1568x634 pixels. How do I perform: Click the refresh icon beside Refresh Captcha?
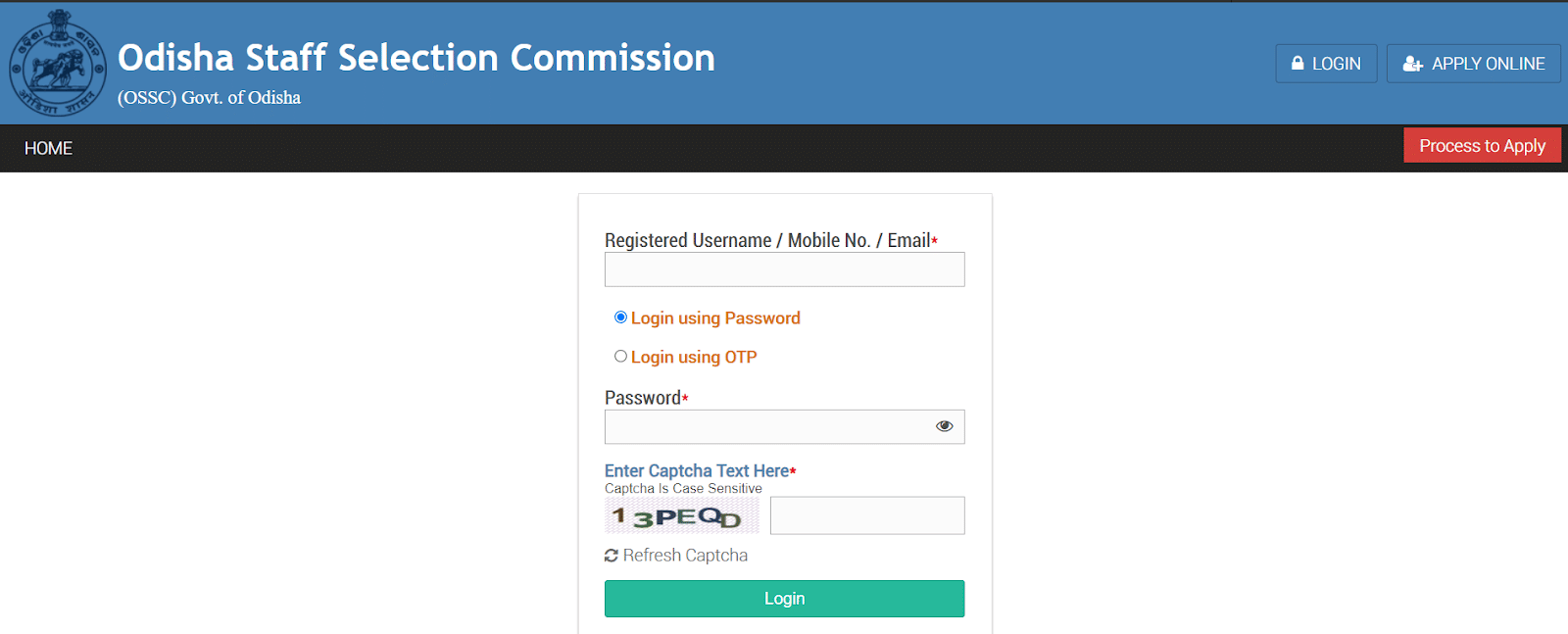(611, 555)
